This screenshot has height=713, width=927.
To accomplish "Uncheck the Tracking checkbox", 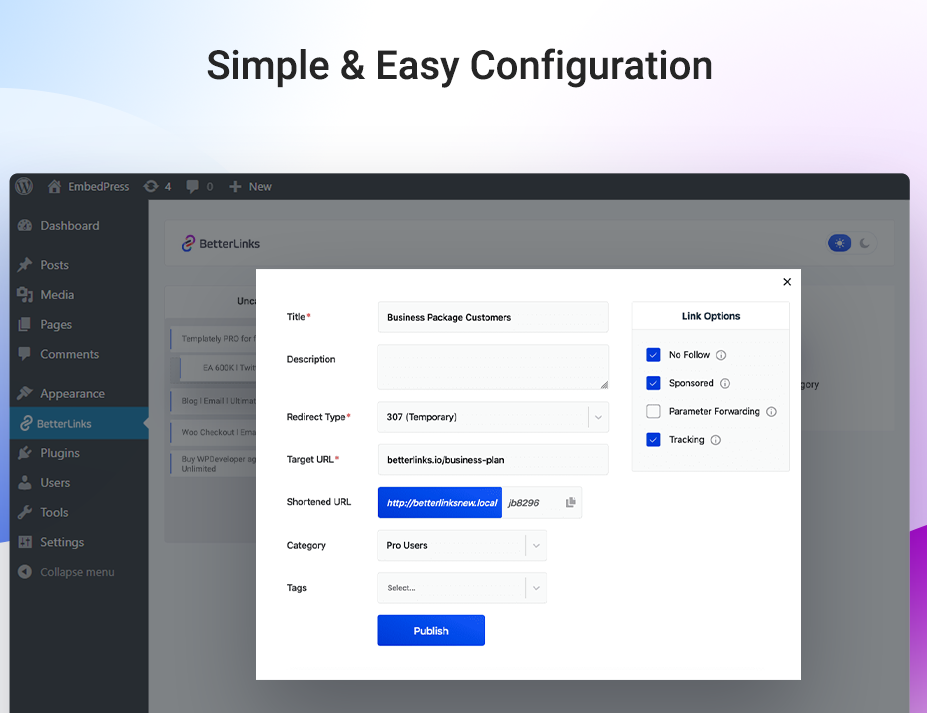I will [x=653, y=440].
